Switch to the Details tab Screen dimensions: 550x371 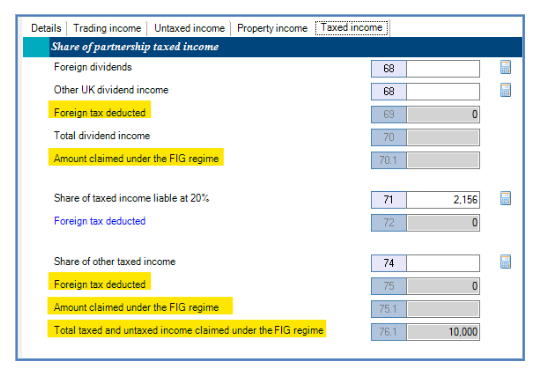pyautogui.click(x=46, y=28)
